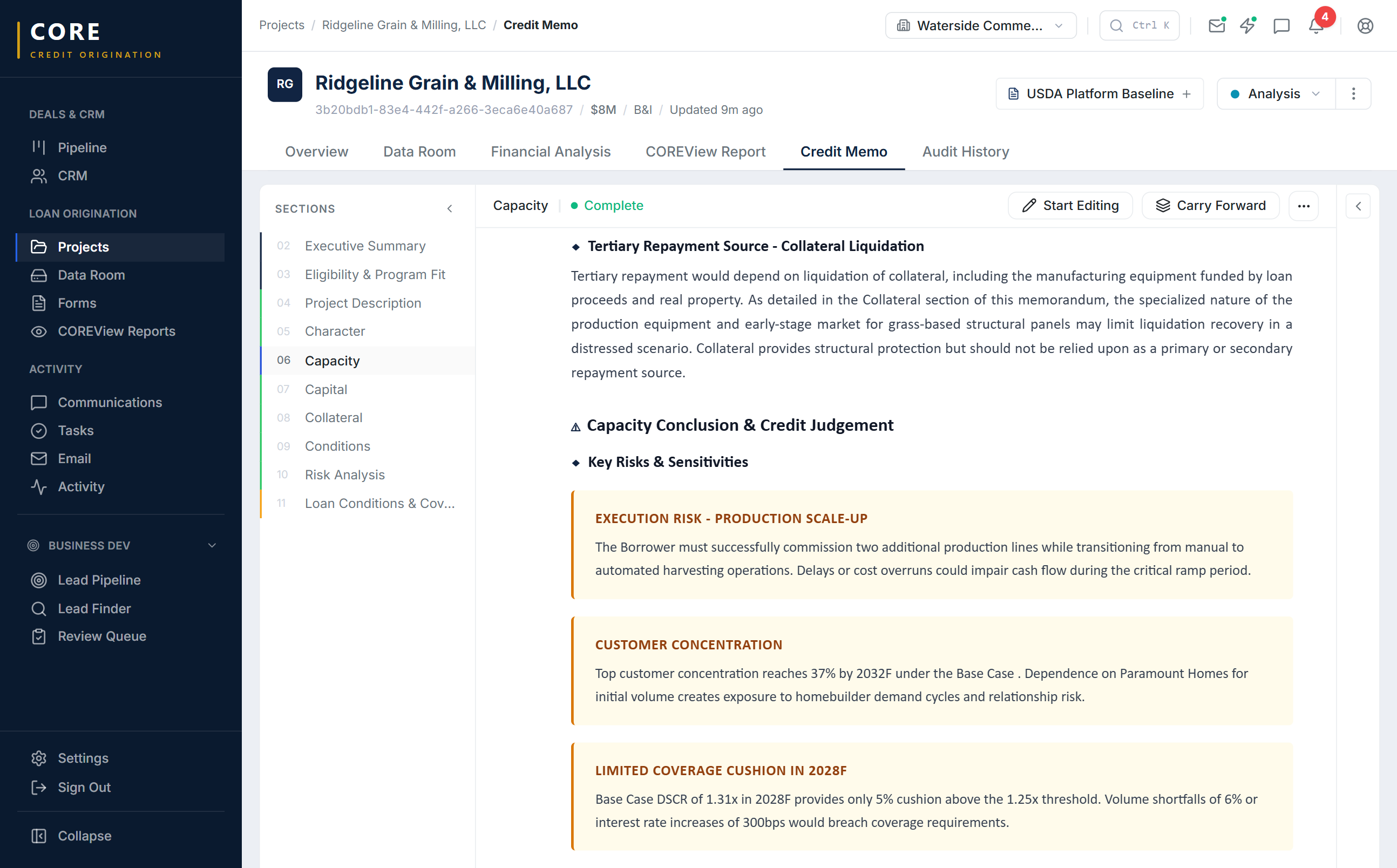Screen dimensions: 1397x868
Task: Collapse the Business Dev sidebar group
Action: tap(212, 545)
